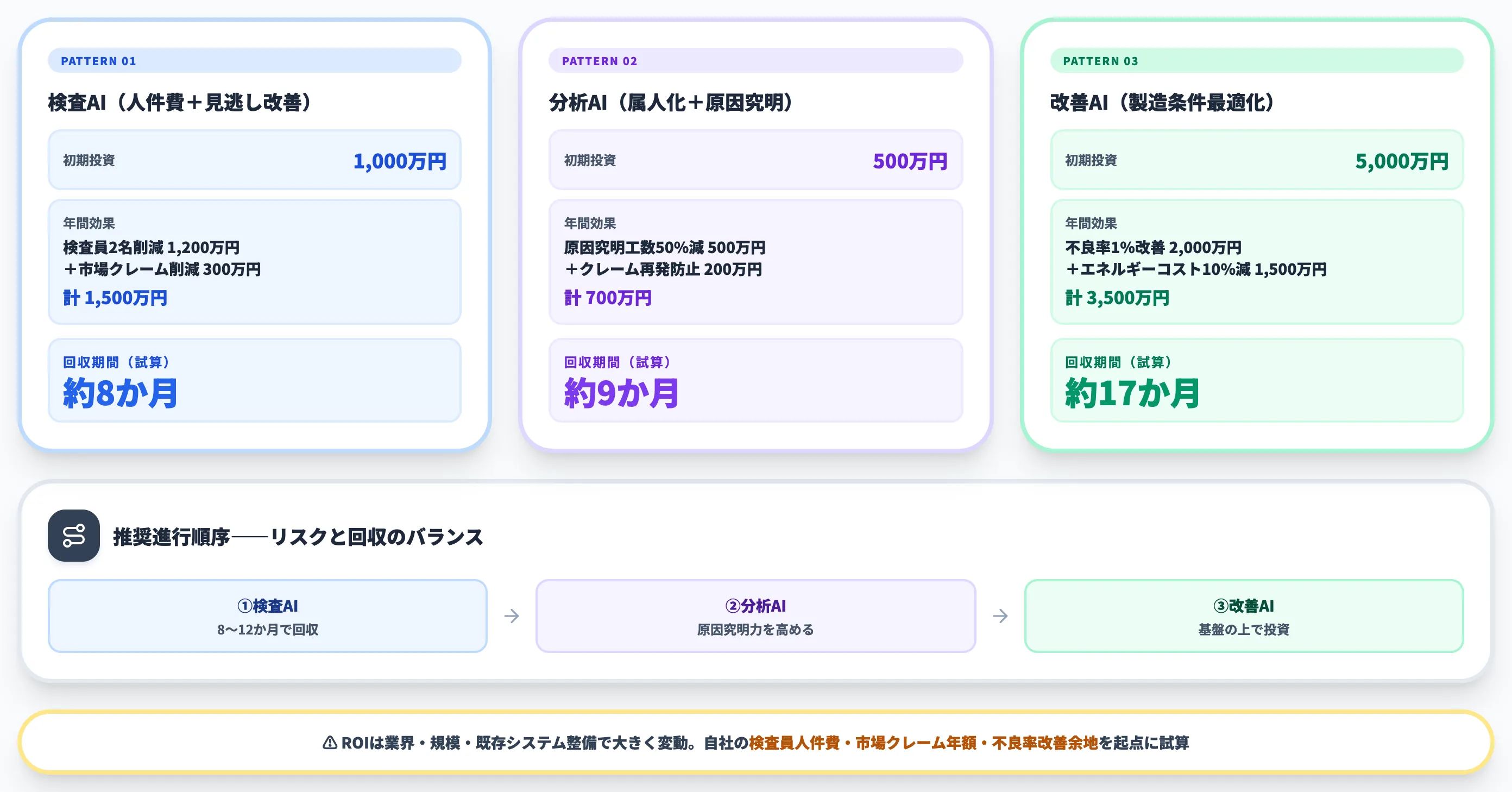Click ＋市場クレーム削減 300万円 line
The image size is (1512, 792).
(162, 269)
